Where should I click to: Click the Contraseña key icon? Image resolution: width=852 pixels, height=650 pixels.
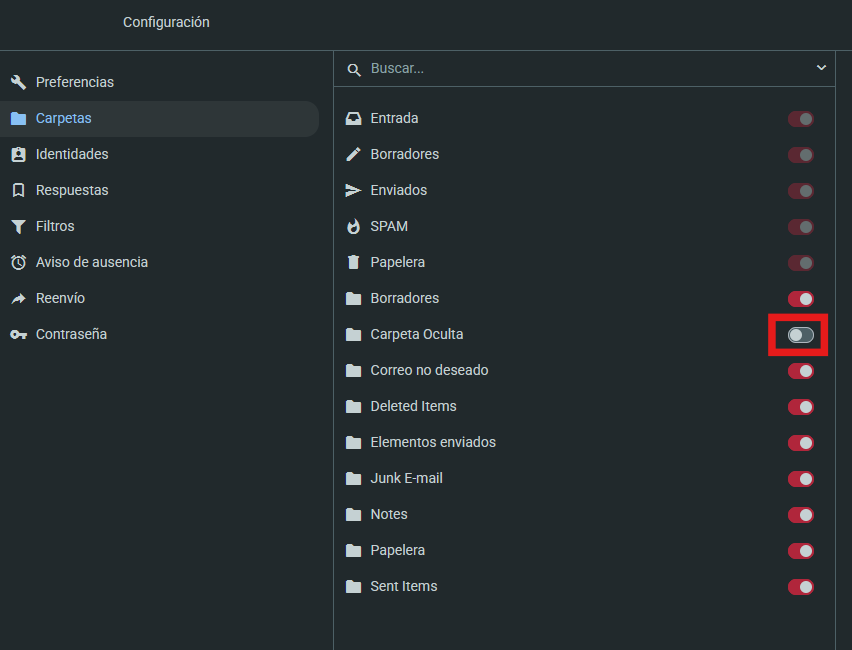(18, 334)
